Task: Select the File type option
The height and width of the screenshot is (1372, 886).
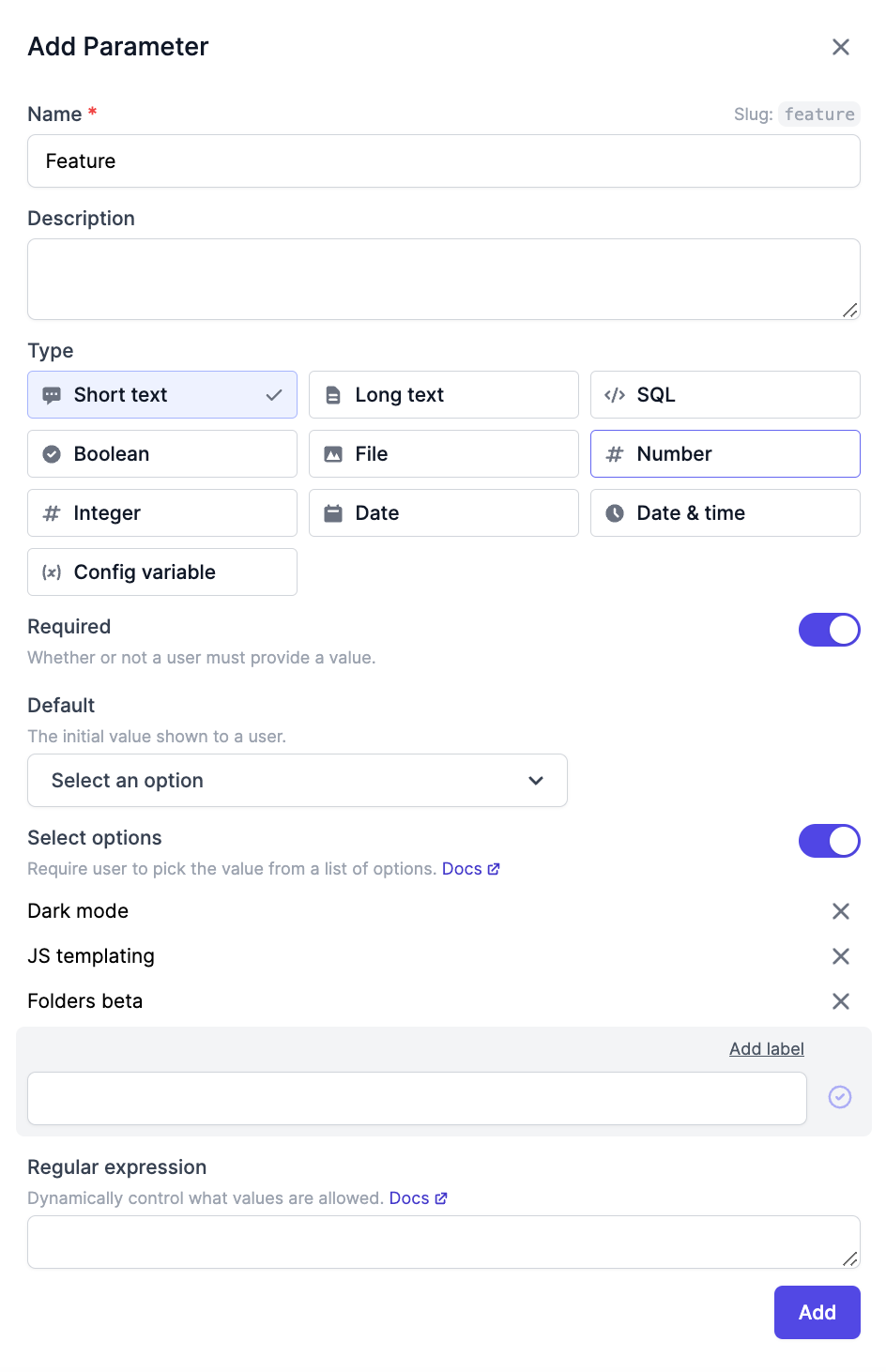Action: (444, 454)
